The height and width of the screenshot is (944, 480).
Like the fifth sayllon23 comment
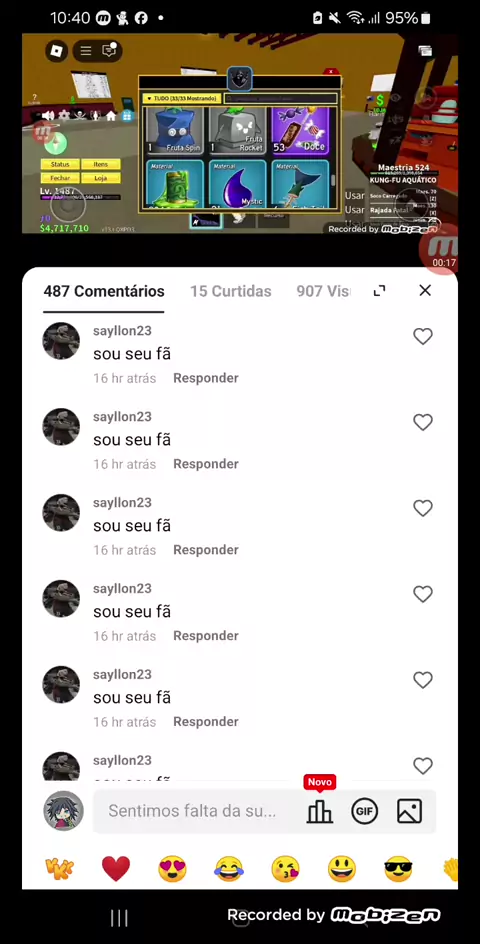pyautogui.click(x=423, y=680)
